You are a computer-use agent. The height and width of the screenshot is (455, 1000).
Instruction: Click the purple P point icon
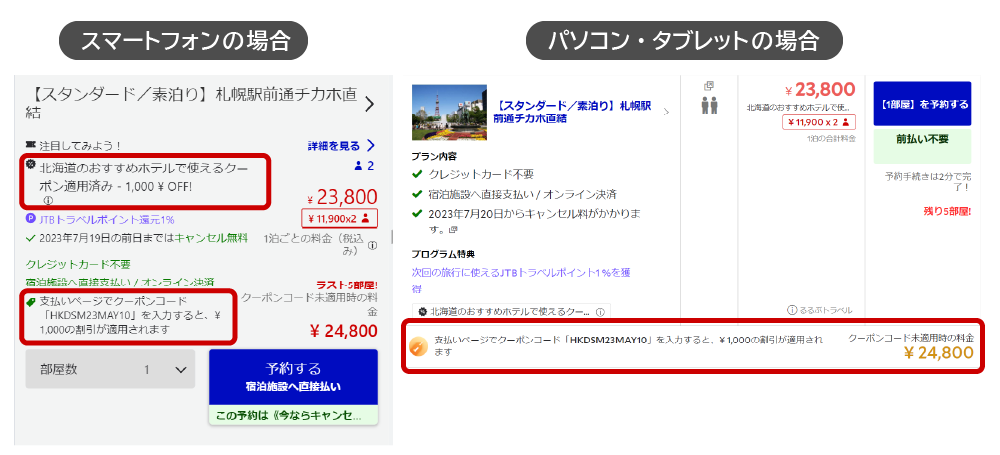pos(30,219)
